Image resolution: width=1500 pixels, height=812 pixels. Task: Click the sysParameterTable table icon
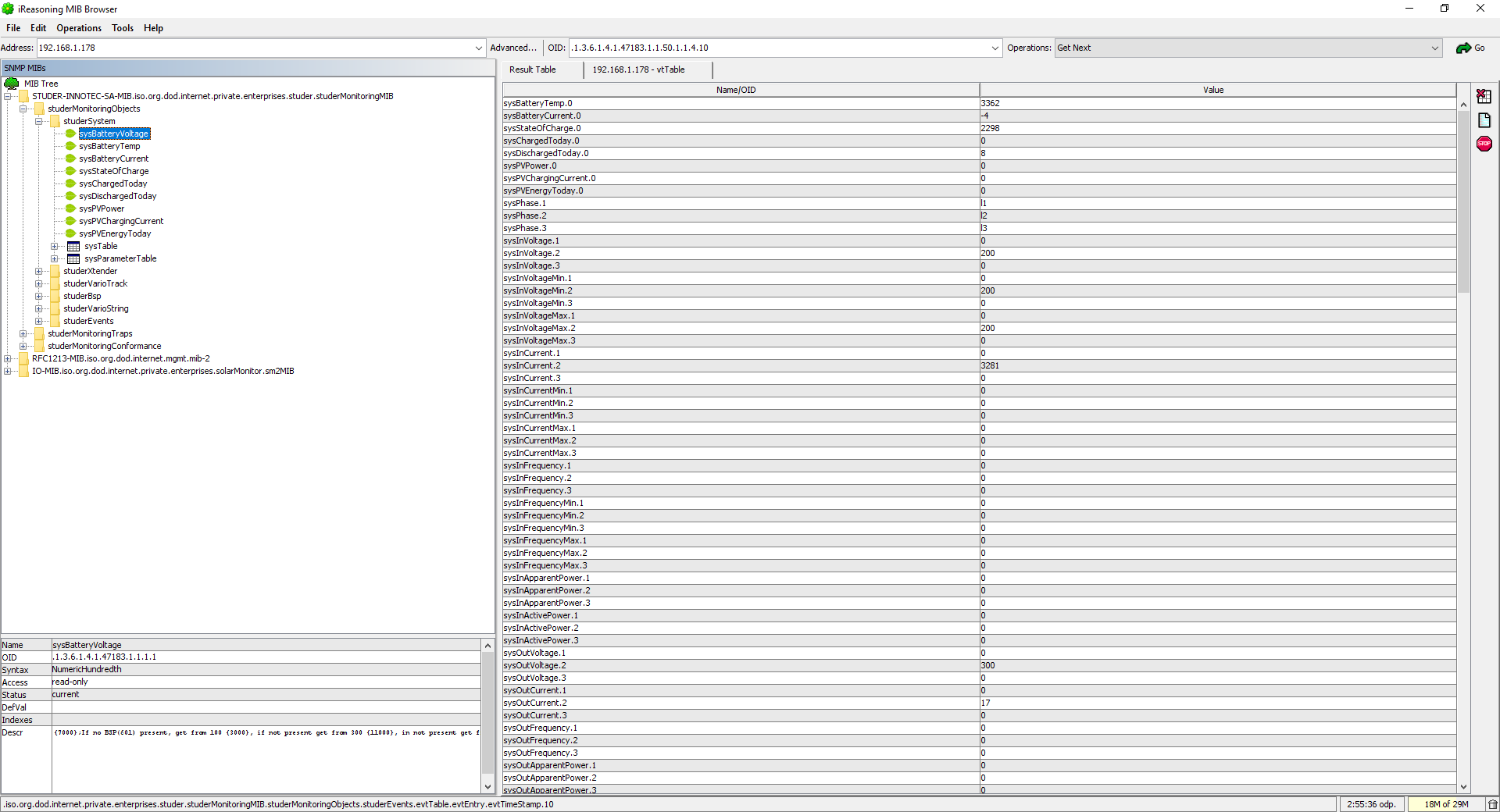click(x=73, y=259)
